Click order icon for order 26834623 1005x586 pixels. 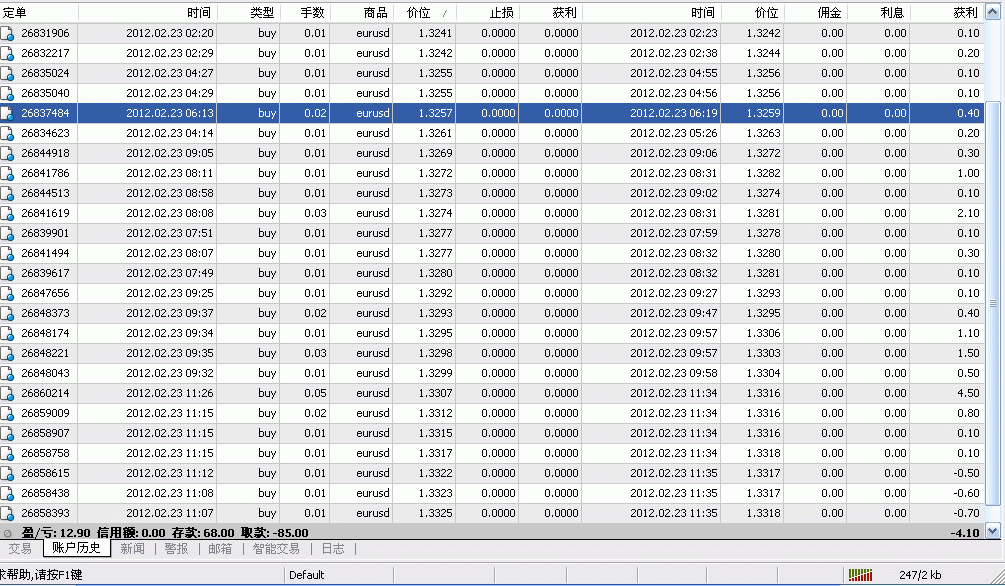click(x=7, y=133)
